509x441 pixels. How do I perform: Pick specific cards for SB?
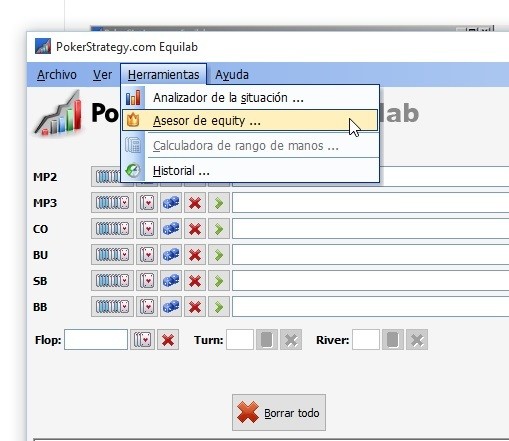[x=147, y=280]
